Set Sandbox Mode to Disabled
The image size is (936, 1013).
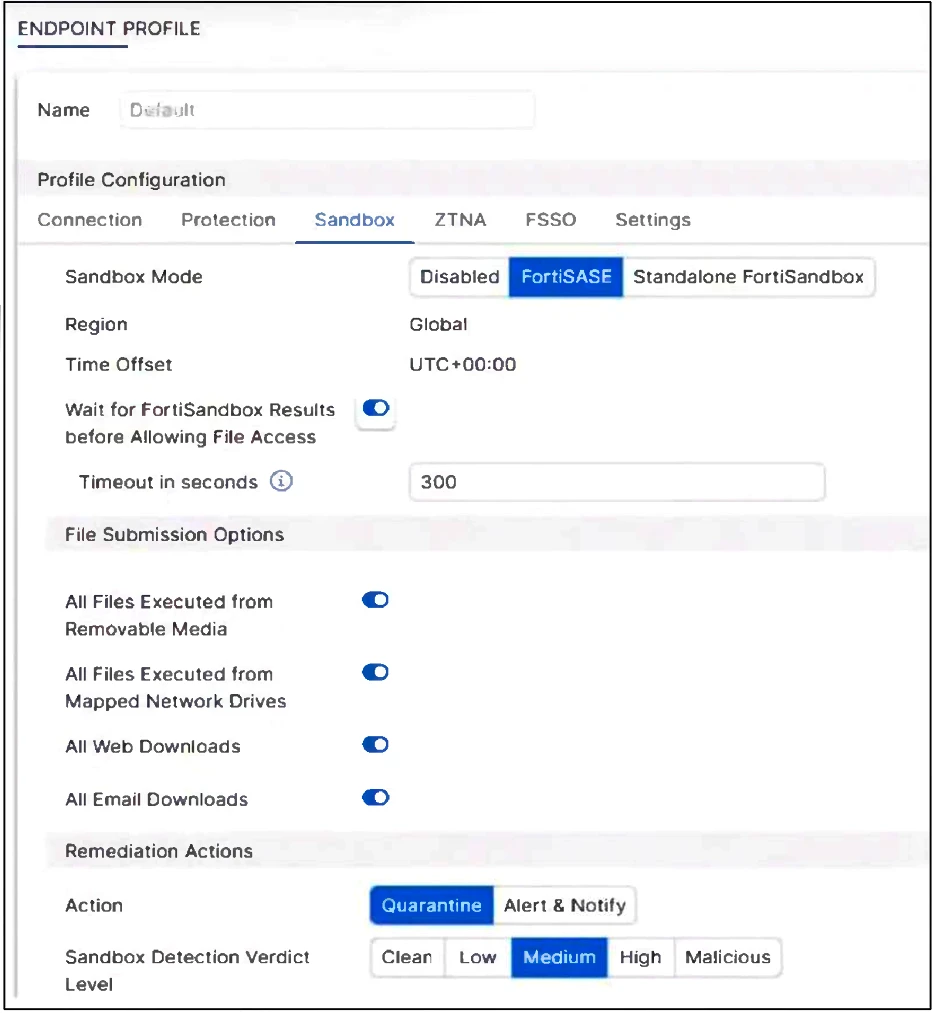tap(459, 277)
